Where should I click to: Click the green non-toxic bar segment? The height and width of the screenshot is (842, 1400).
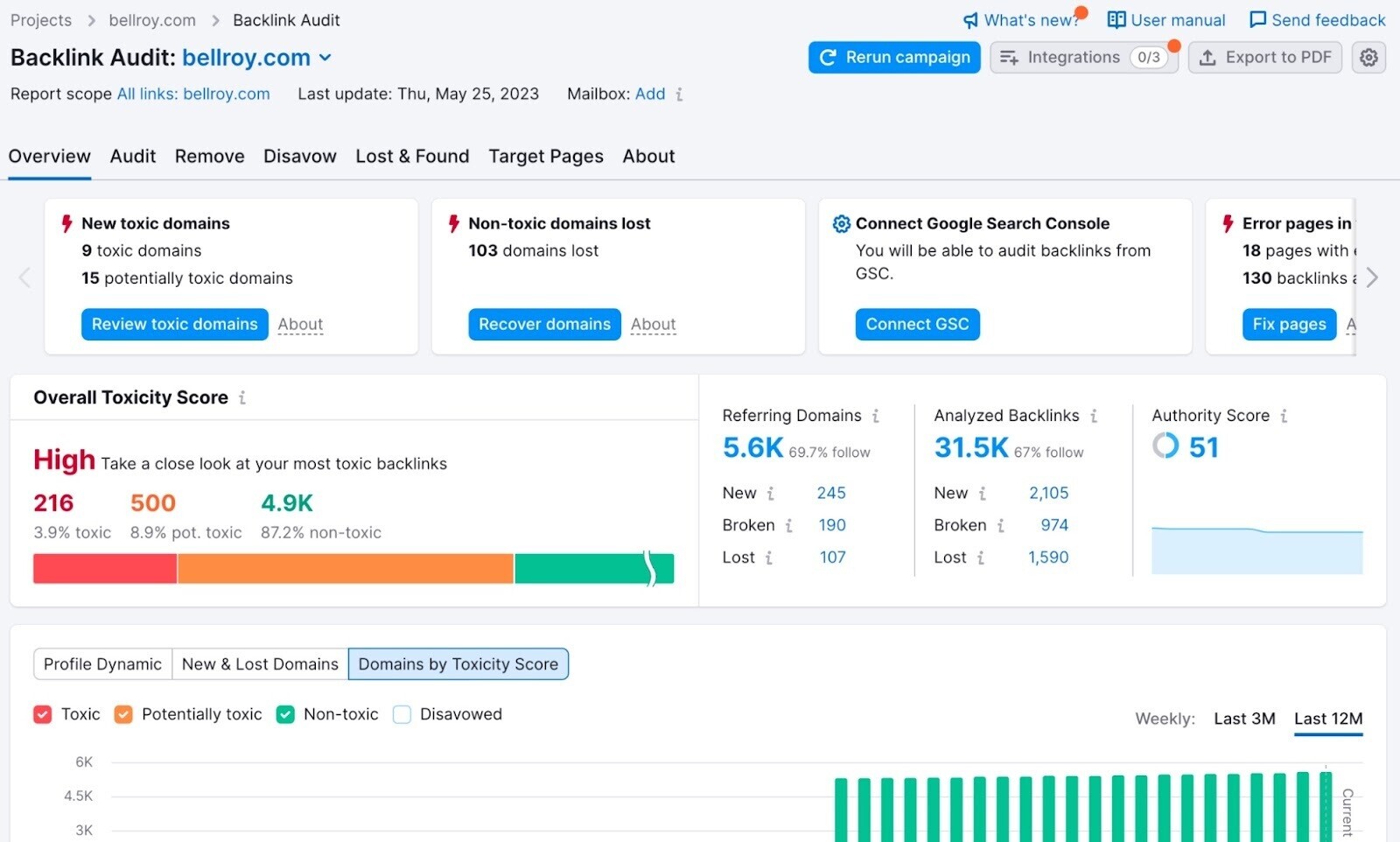[x=594, y=569]
